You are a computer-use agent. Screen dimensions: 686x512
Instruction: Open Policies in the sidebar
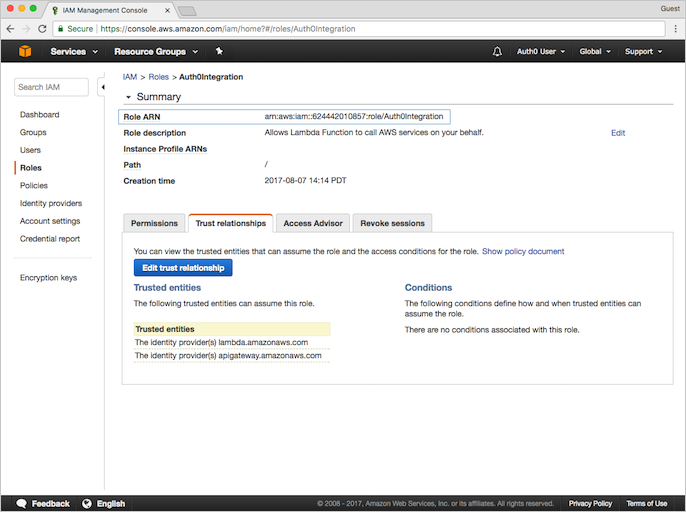coord(34,186)
